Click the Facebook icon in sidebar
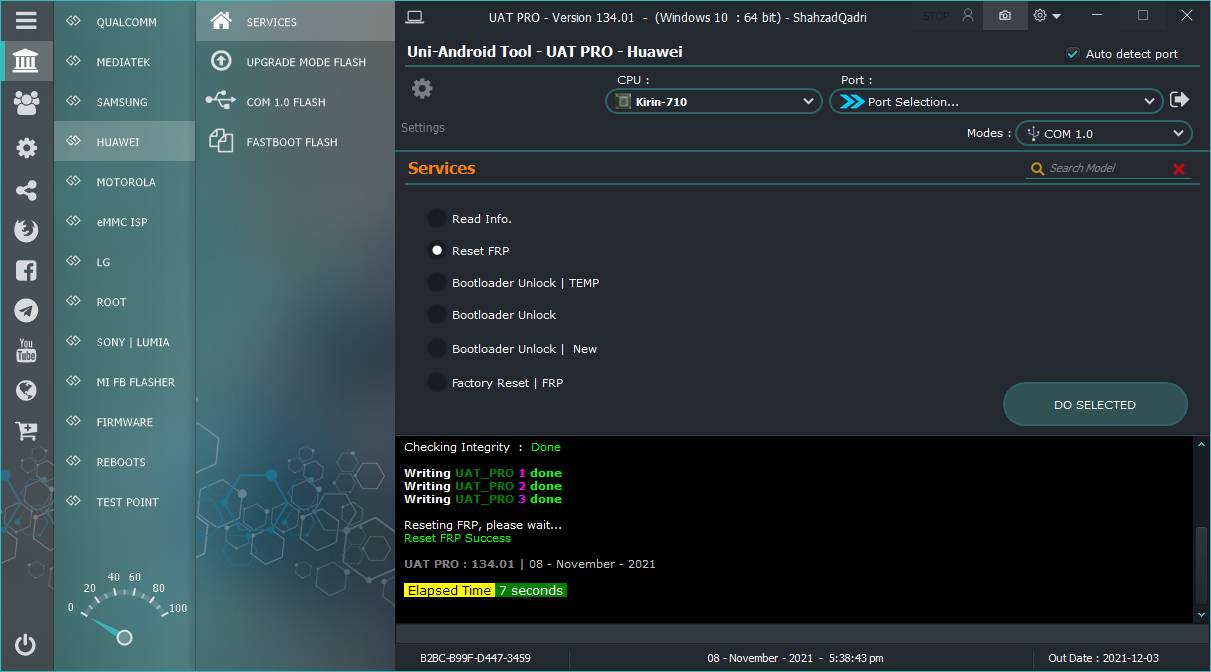The height and width of the screenshot is (672, 1211). point(26,270)
